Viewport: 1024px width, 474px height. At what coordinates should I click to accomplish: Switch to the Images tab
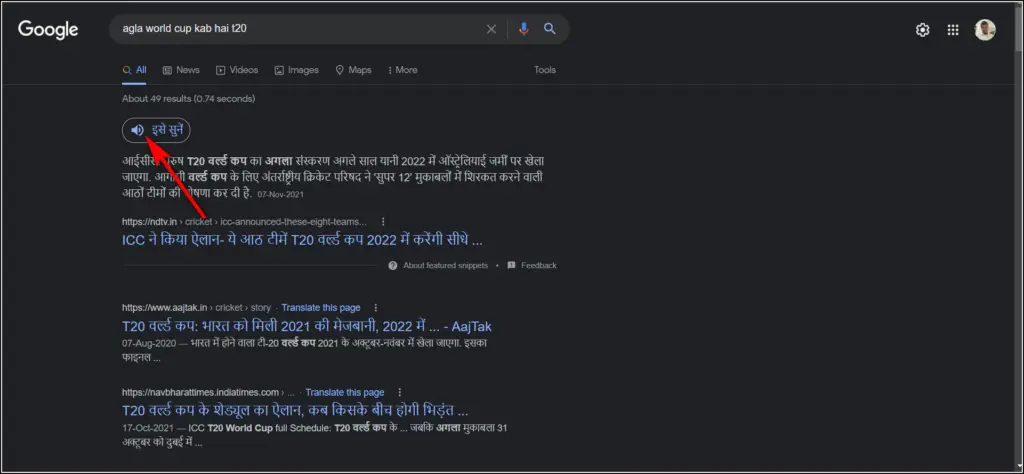click(x=296, y=70)
